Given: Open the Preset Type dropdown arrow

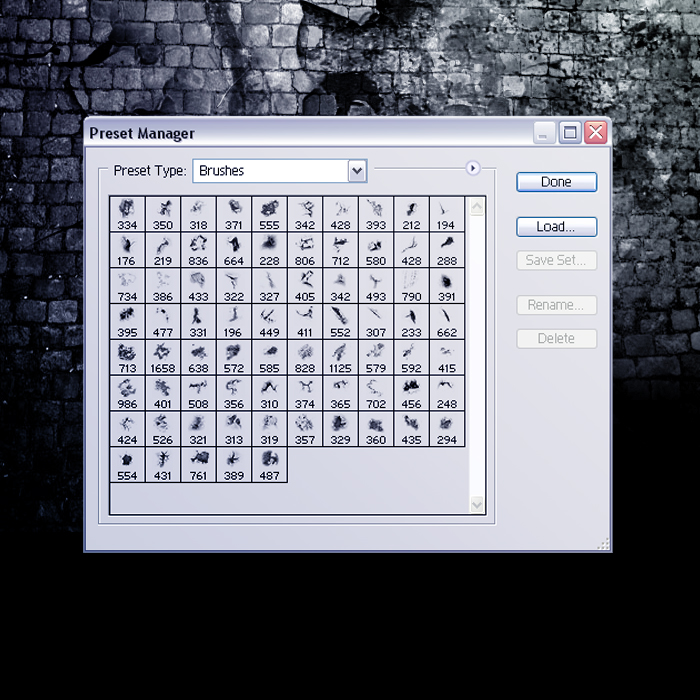Looking at the screenshot, I should click(357, 171).
